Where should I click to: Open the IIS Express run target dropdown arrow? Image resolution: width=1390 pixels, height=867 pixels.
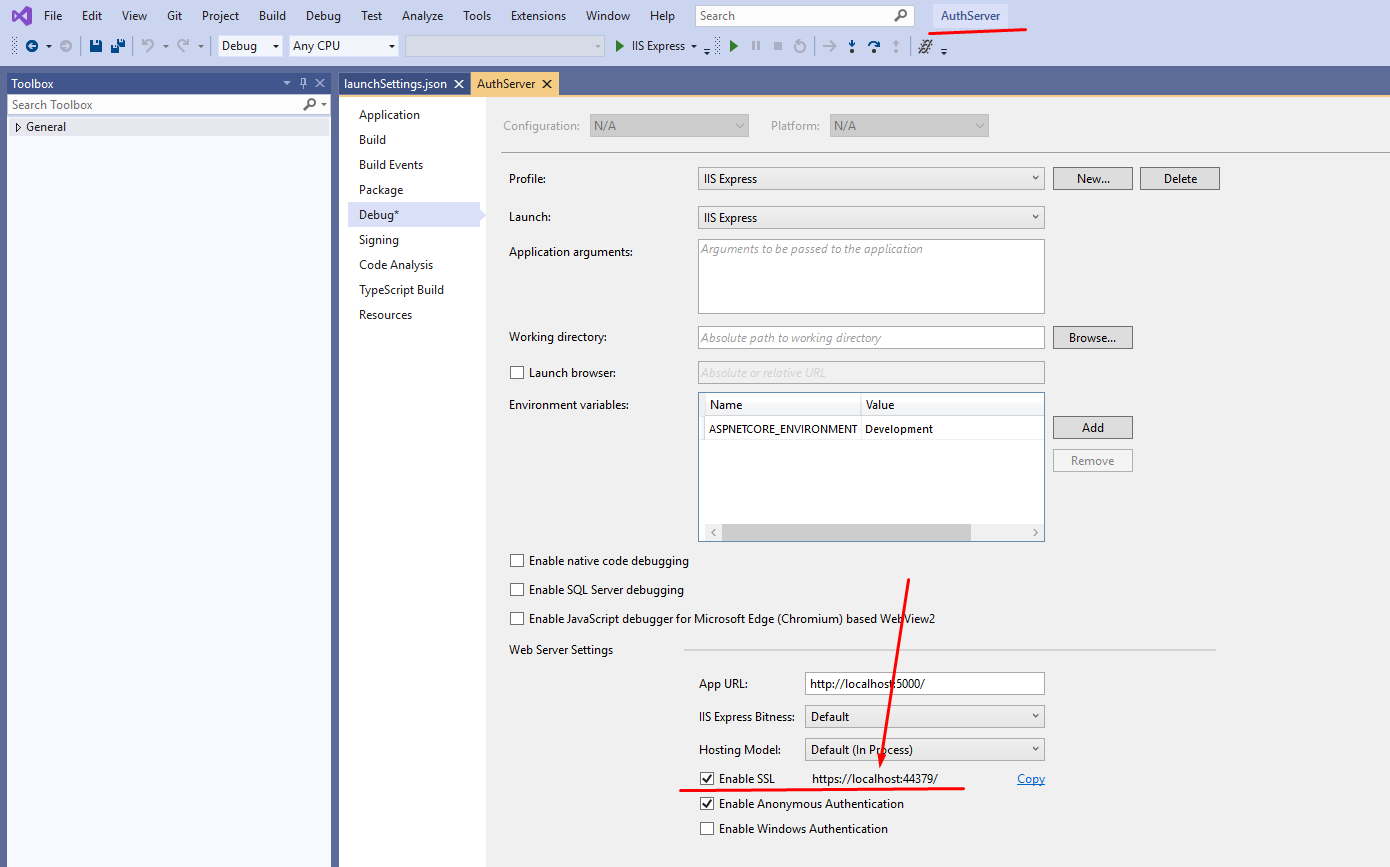[694, 46]
